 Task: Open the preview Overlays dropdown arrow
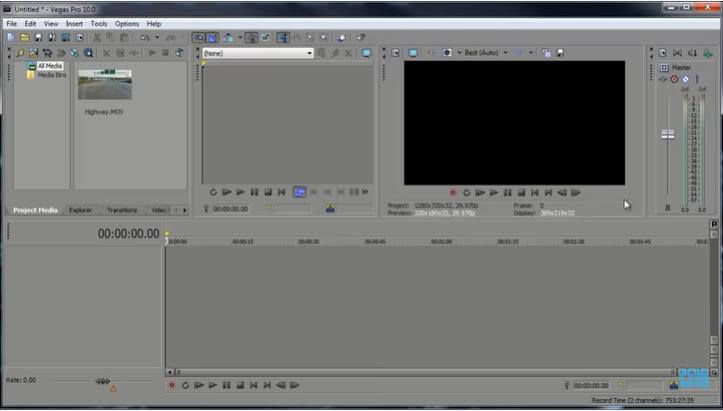[531, 53]
